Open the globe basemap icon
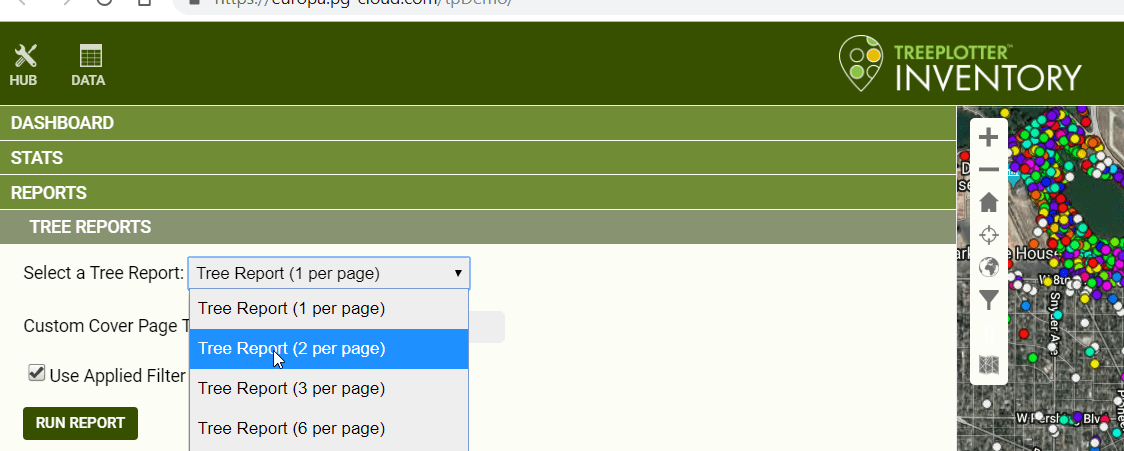Image resolution: width=1124 pixels, height=451 pixels. 988,267
